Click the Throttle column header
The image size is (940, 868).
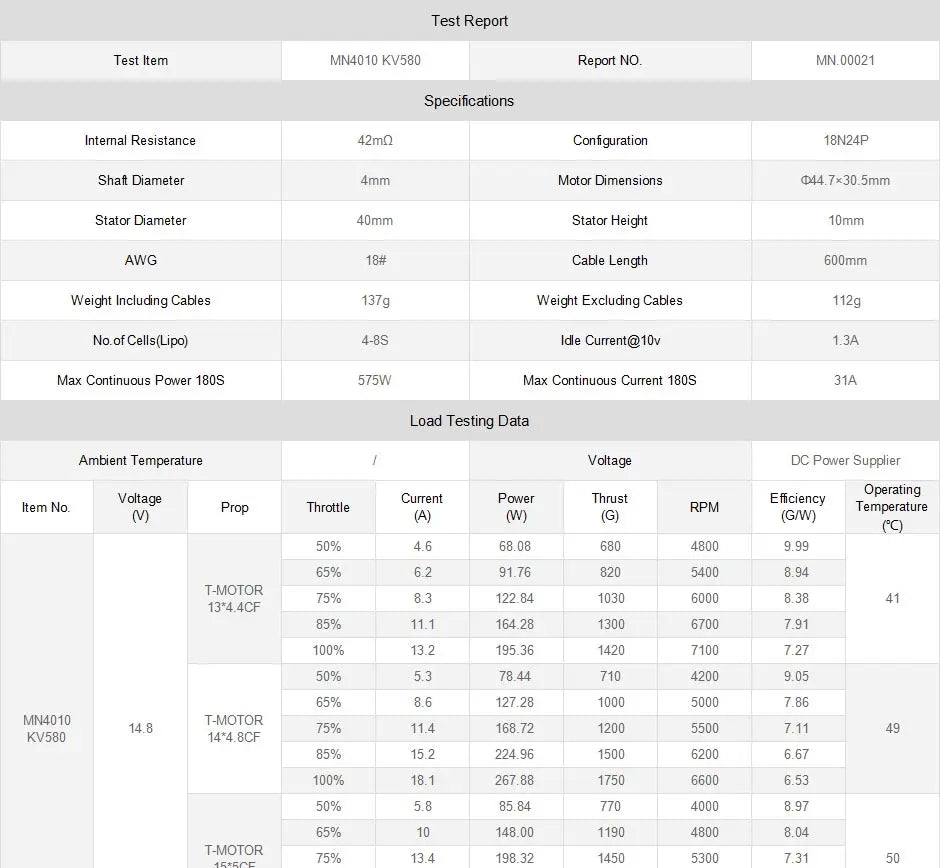[x=328, y=507]
